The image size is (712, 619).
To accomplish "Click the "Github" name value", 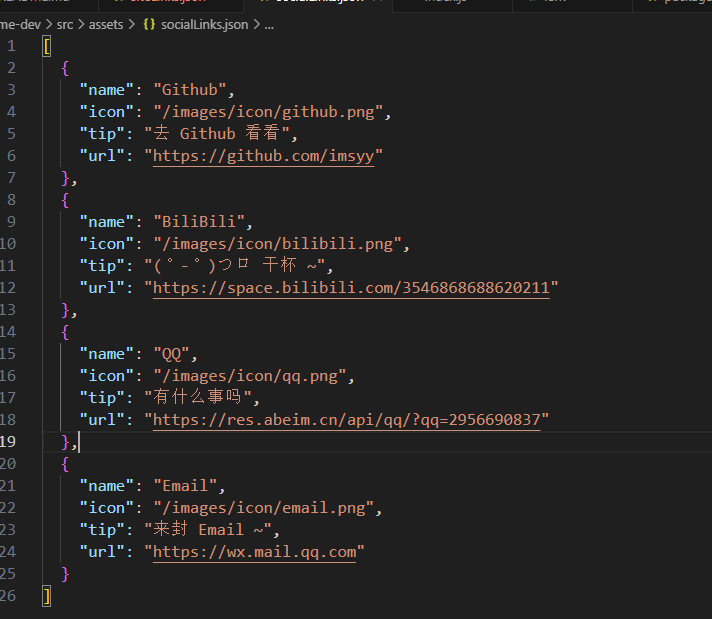I will click(x=190, y=90).
